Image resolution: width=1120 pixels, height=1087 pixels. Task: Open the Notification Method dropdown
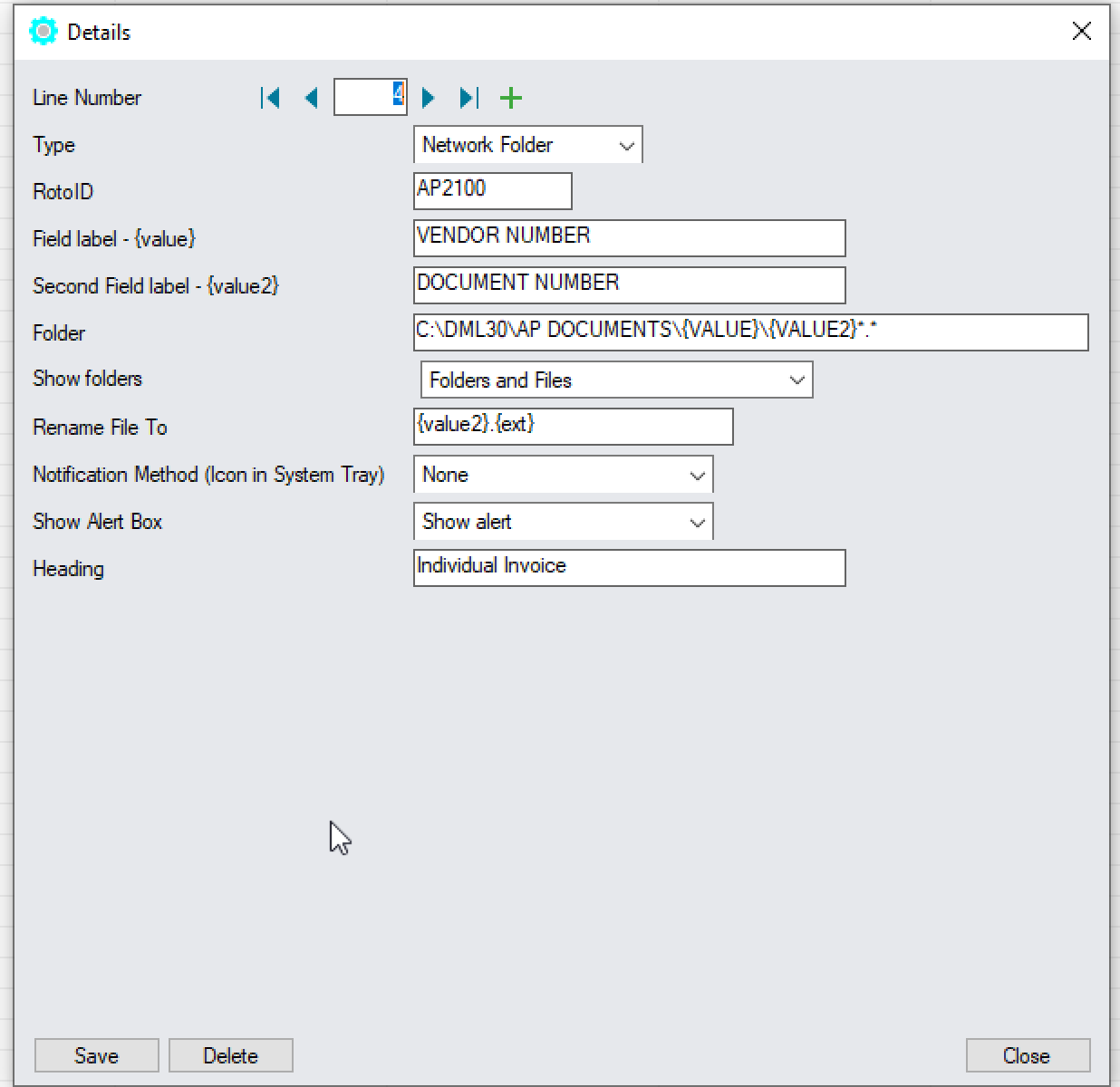tap(563, 475)
